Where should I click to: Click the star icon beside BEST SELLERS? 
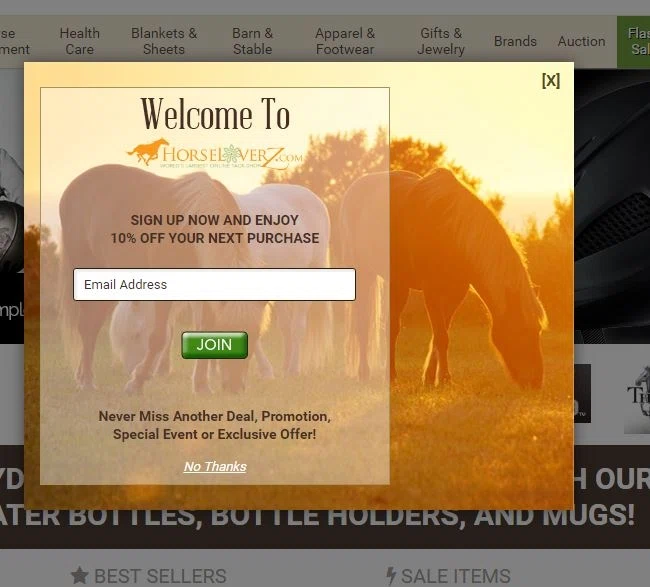click(80, 575)
